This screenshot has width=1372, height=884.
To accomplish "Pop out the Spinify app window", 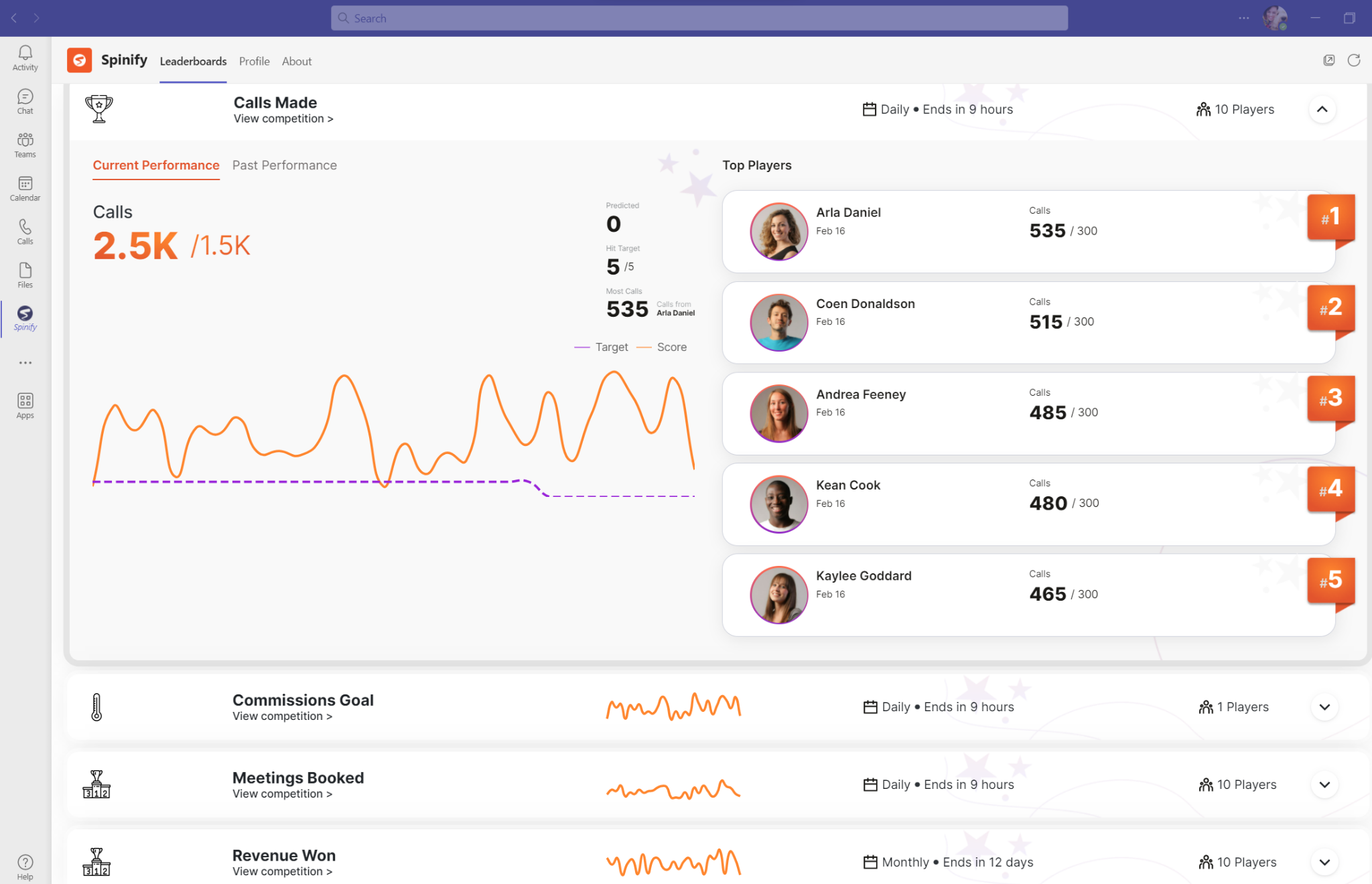I will (1328, 60).
